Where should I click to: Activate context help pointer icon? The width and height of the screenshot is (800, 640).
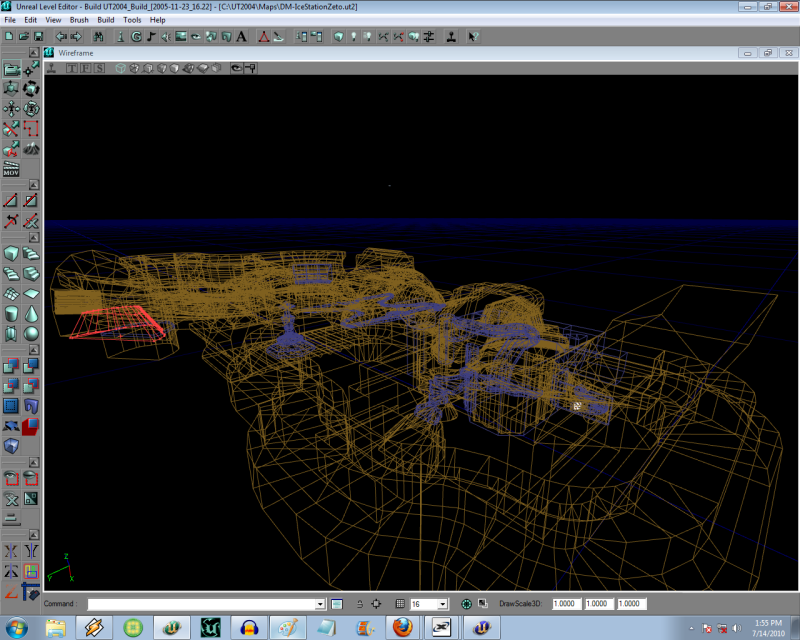coord(473,37)
